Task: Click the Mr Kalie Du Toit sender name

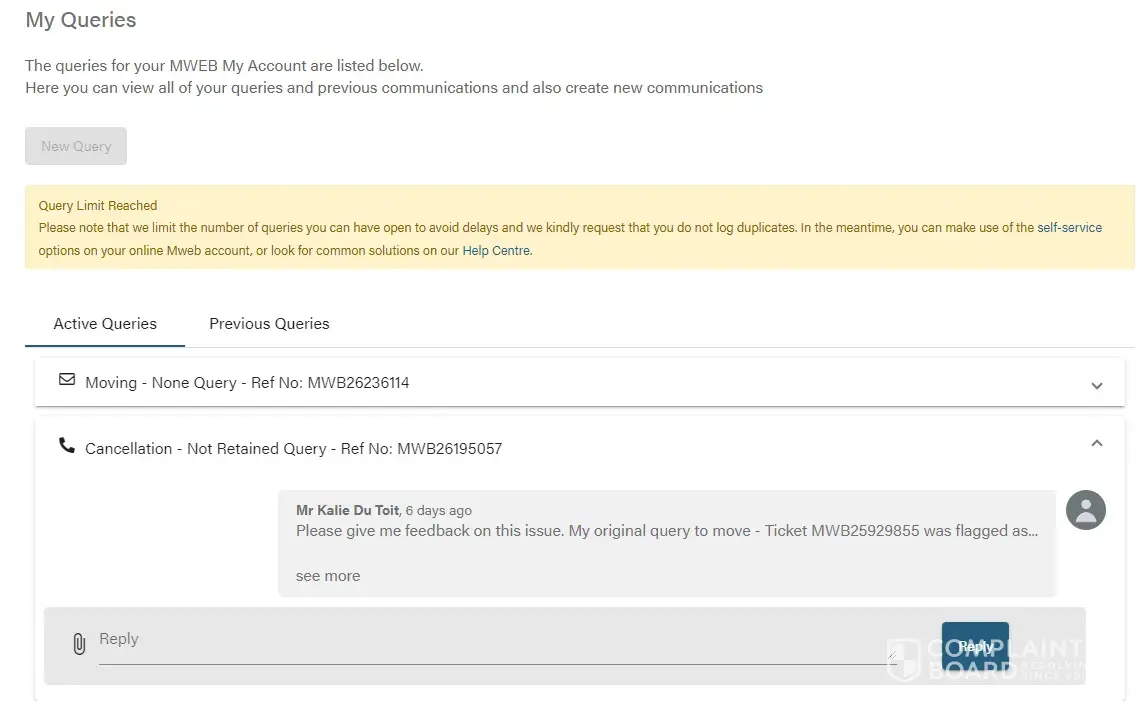Action: 348,510
